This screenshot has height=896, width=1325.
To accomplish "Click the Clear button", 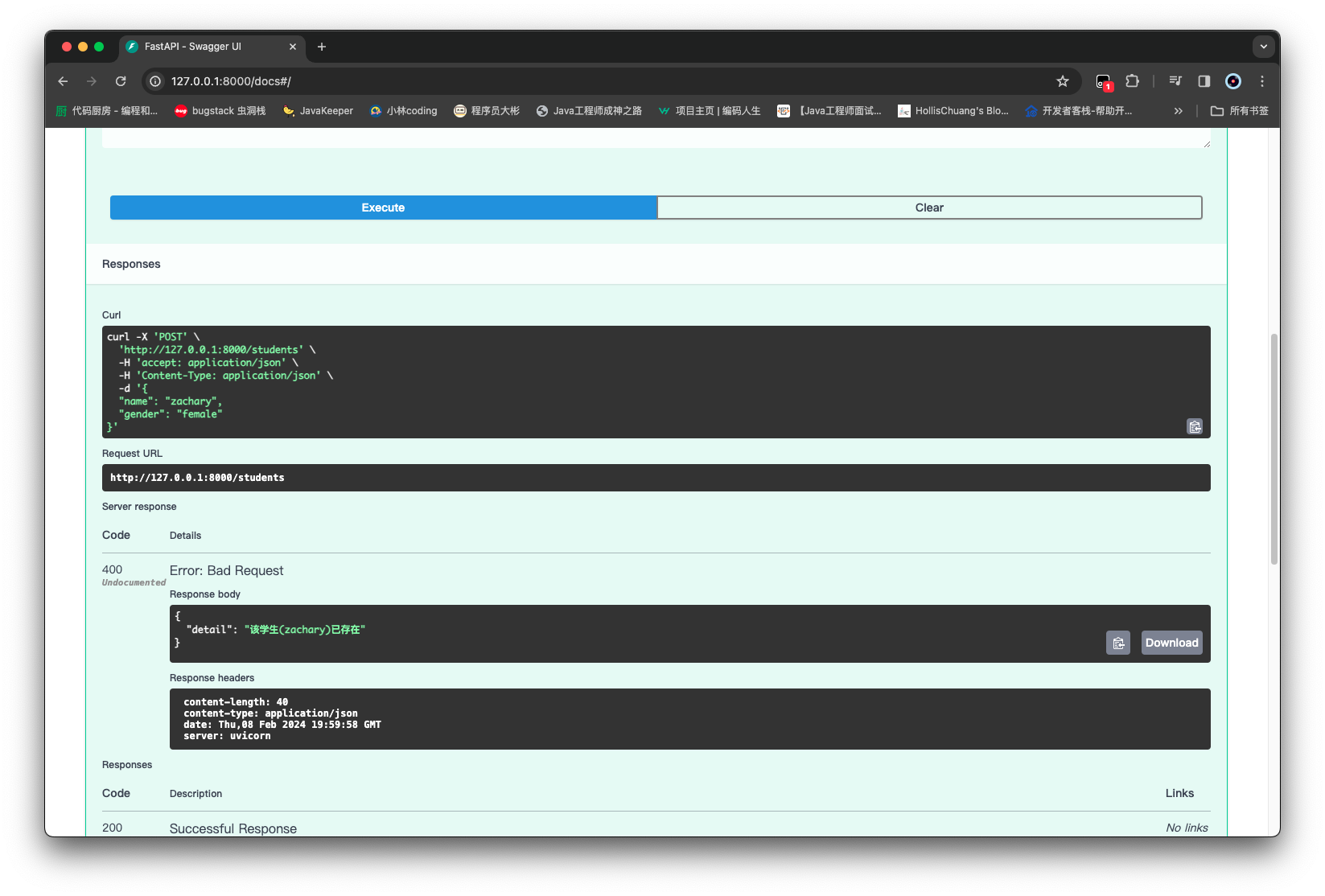I will 929,208.
